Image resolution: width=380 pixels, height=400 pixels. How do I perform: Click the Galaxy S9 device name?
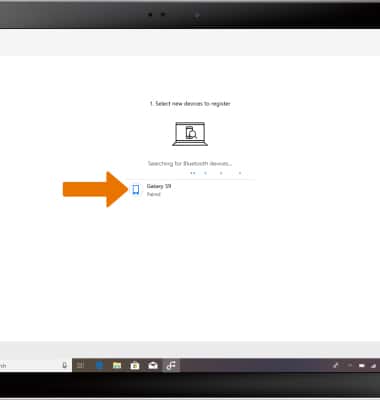click(159, 186)
